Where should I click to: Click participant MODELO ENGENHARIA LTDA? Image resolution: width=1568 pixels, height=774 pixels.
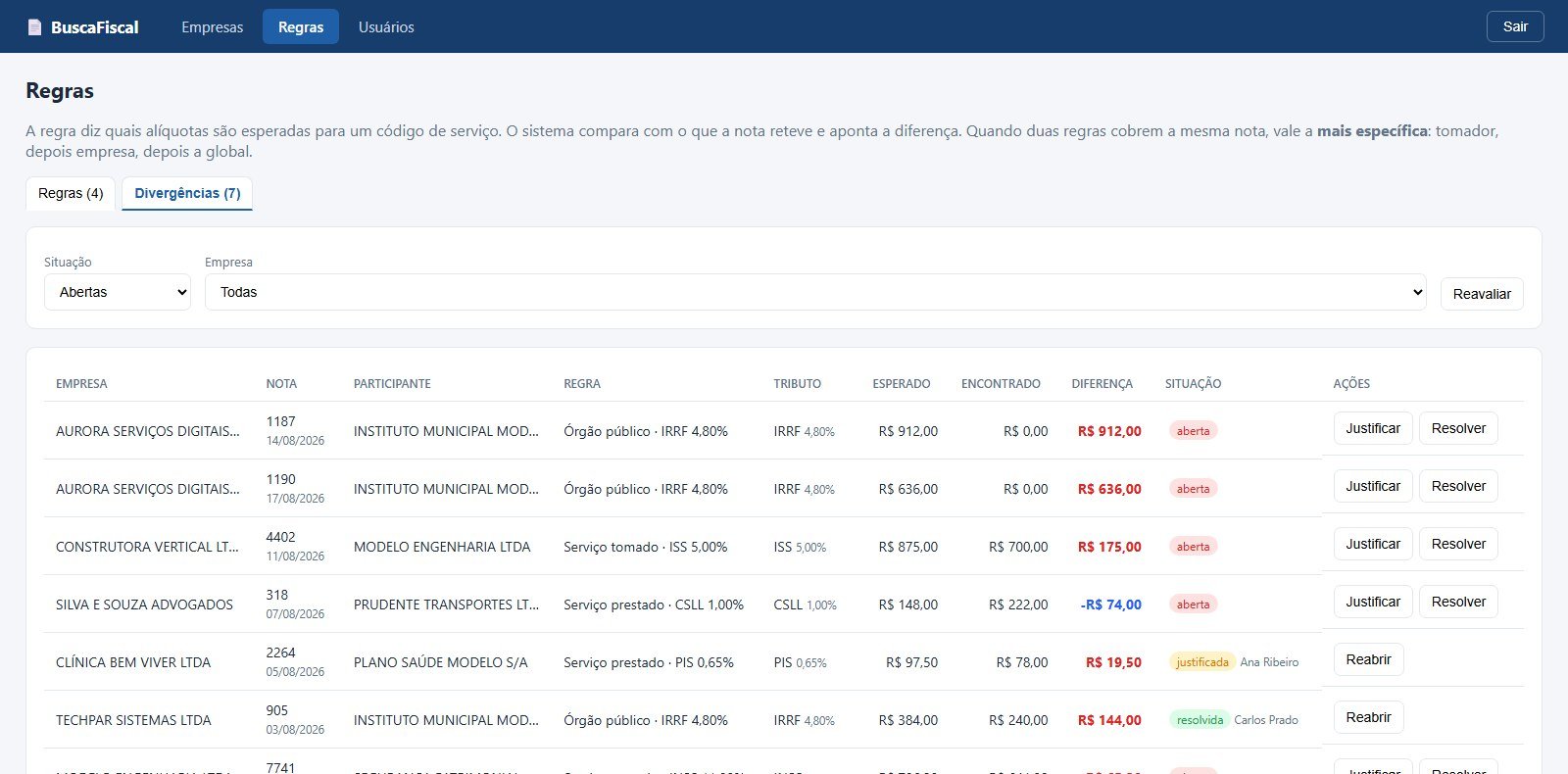(x=442, y=547)
